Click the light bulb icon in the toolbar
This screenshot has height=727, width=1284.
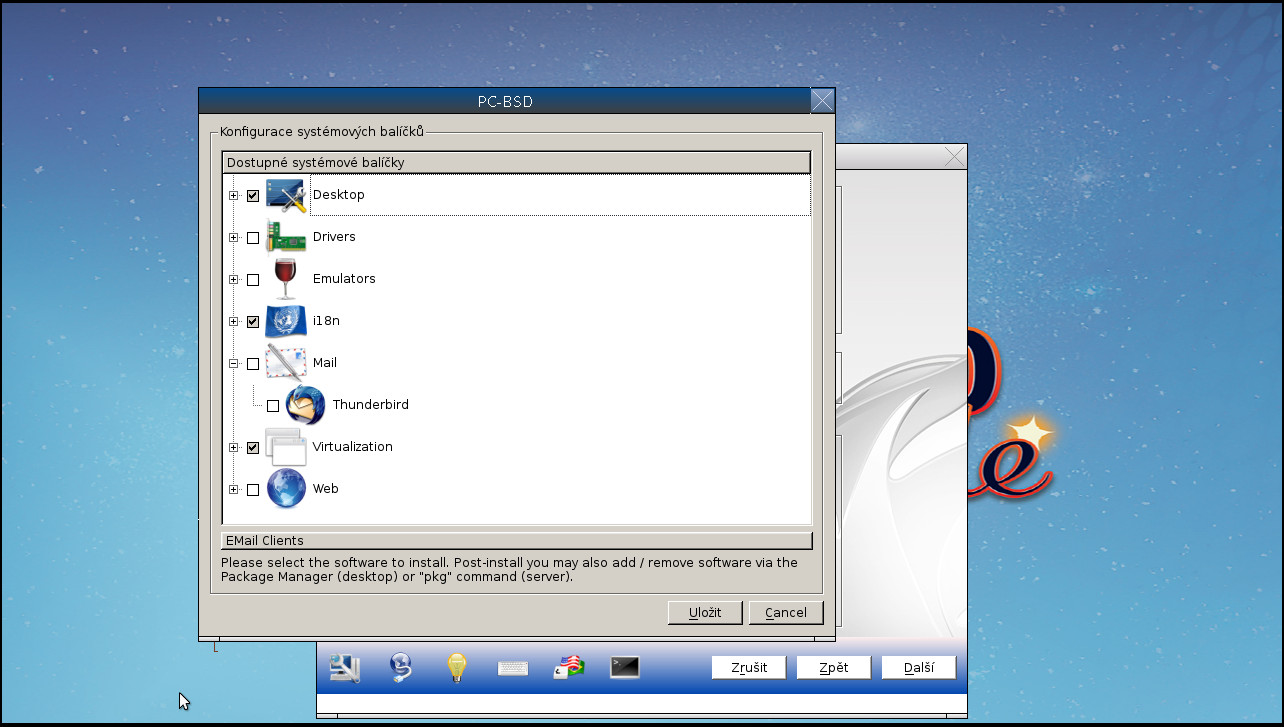(457, 667)
